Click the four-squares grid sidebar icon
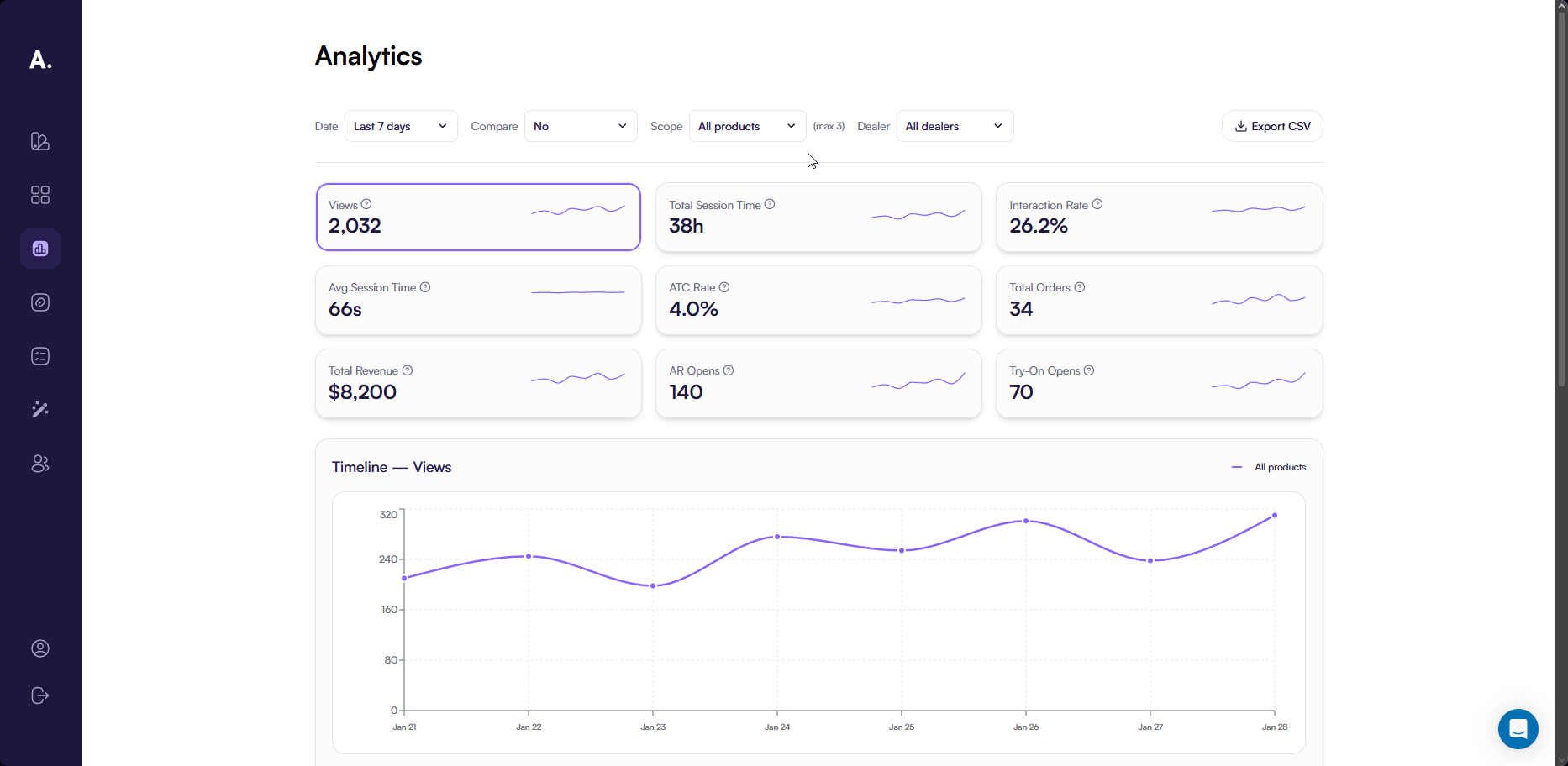1568x766 pixels. click(x=40, y=195)
